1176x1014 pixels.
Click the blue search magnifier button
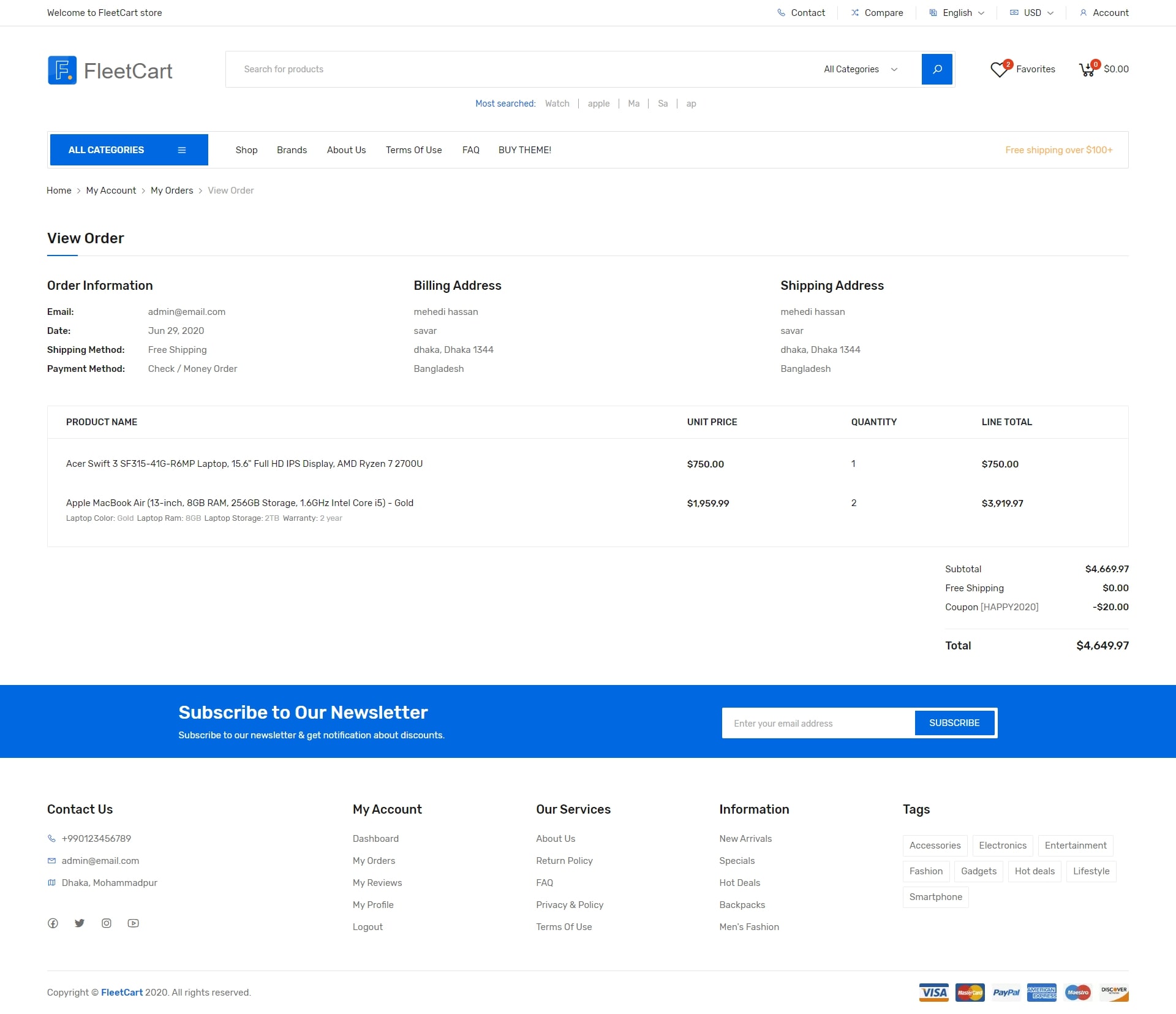click(x=937, y=69)
